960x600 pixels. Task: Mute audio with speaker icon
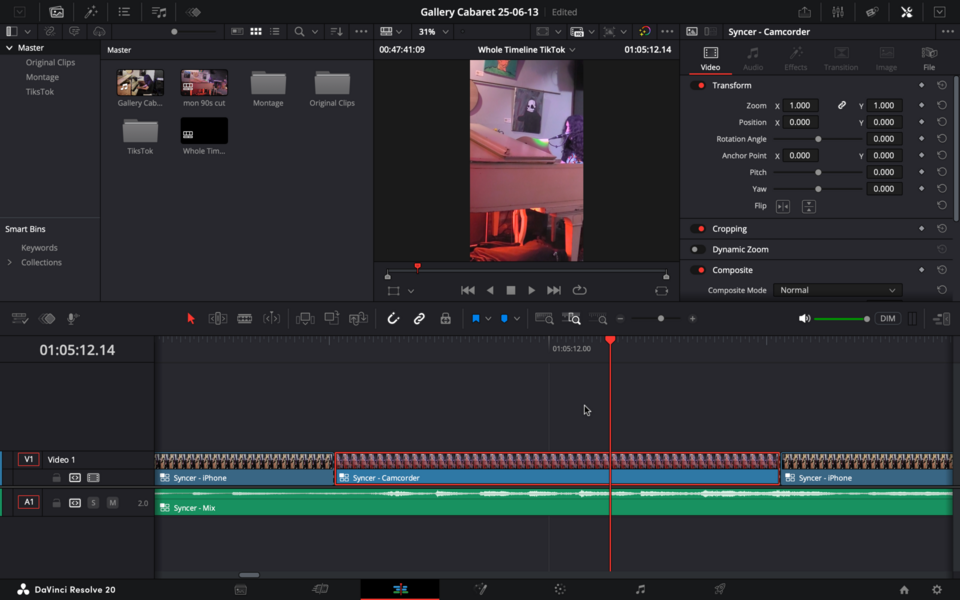point(804,318)
